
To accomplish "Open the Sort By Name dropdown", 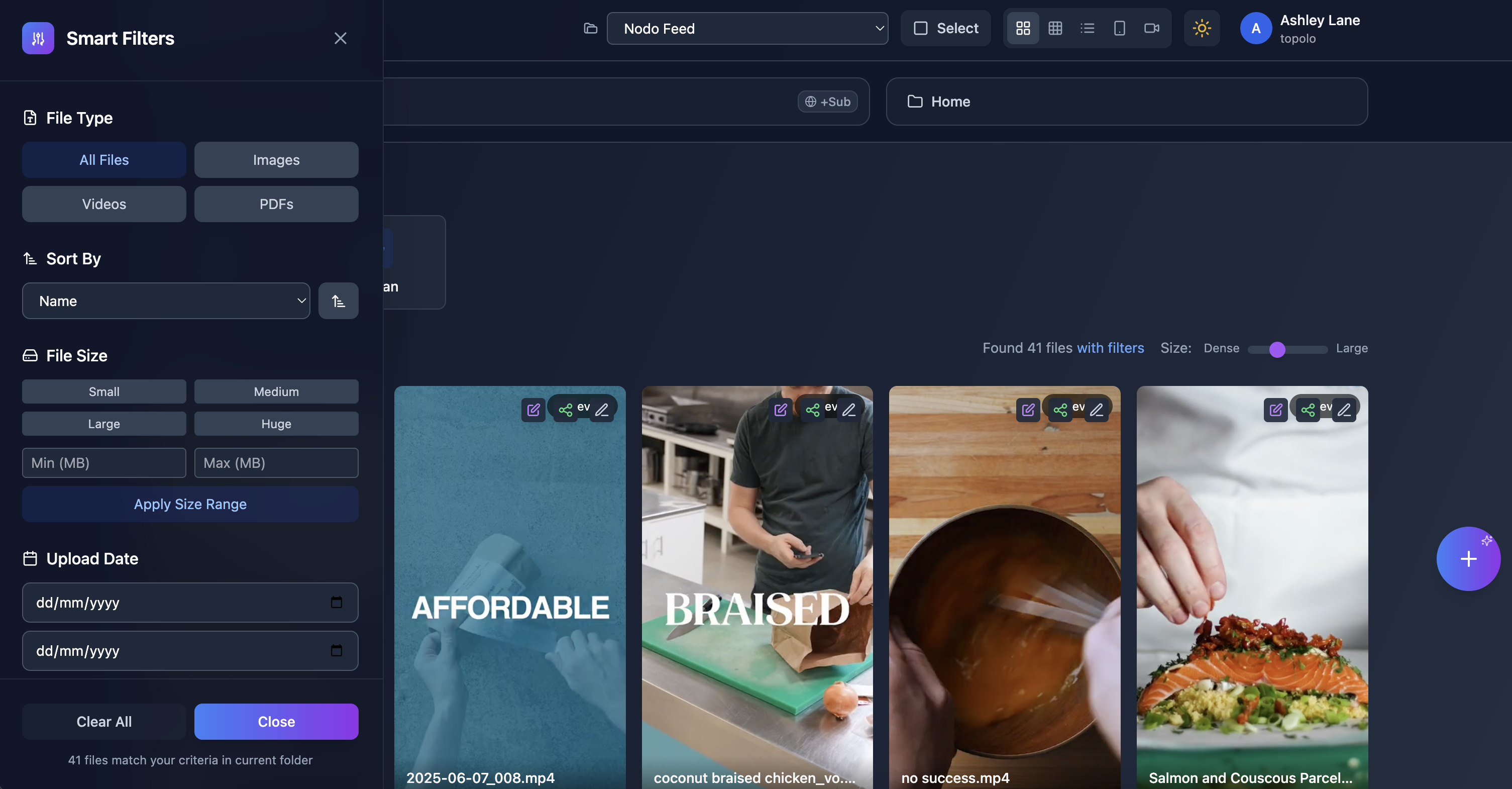I will click(166, 301).
